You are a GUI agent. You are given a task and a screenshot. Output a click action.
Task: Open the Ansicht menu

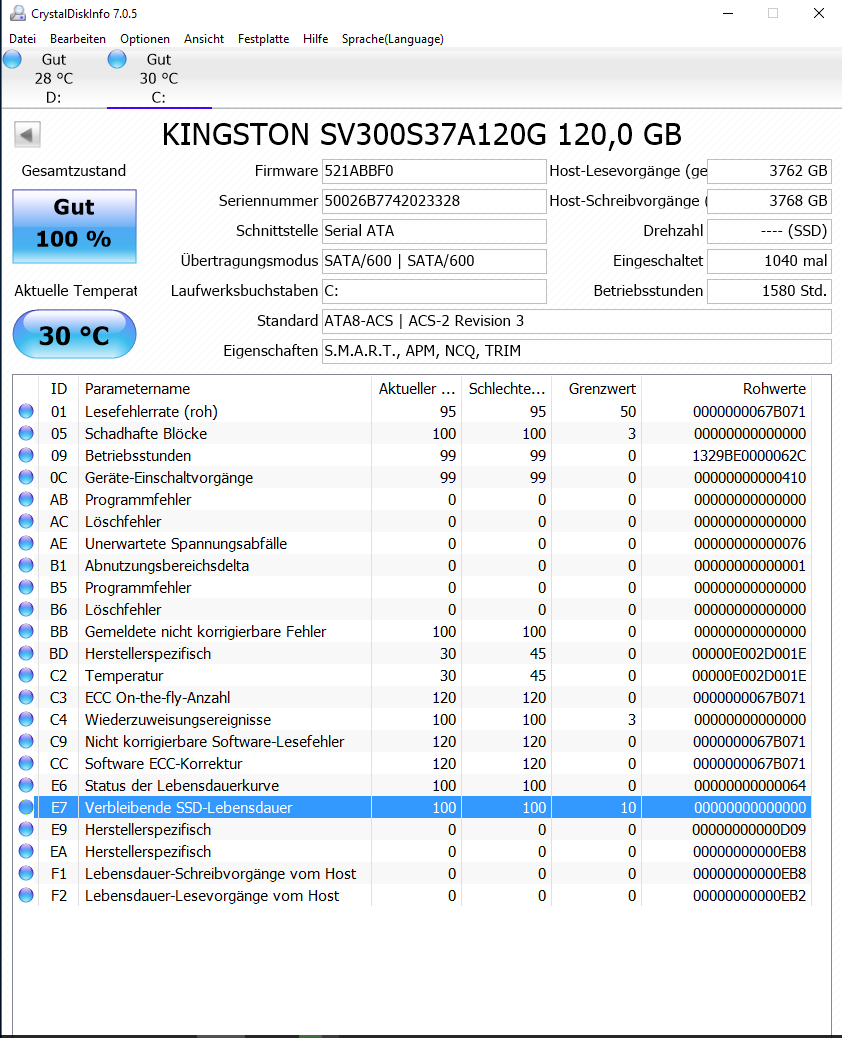point(204,39)
